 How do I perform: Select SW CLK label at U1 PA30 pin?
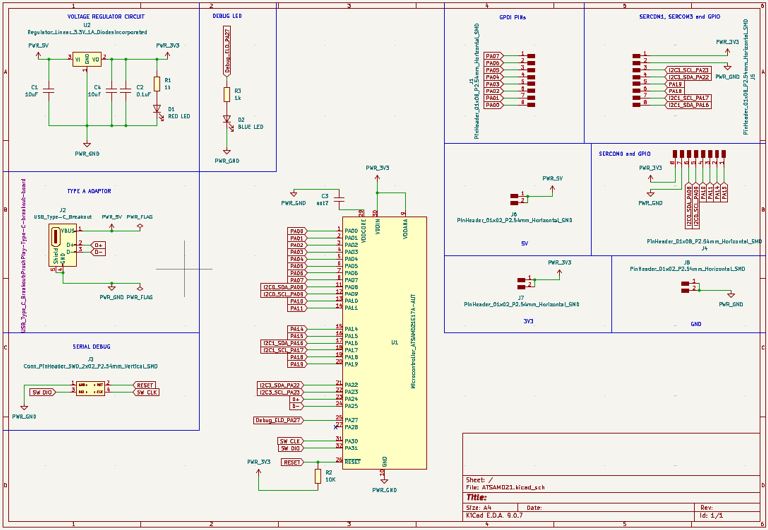pyautogui.click(x=290, y=441)
